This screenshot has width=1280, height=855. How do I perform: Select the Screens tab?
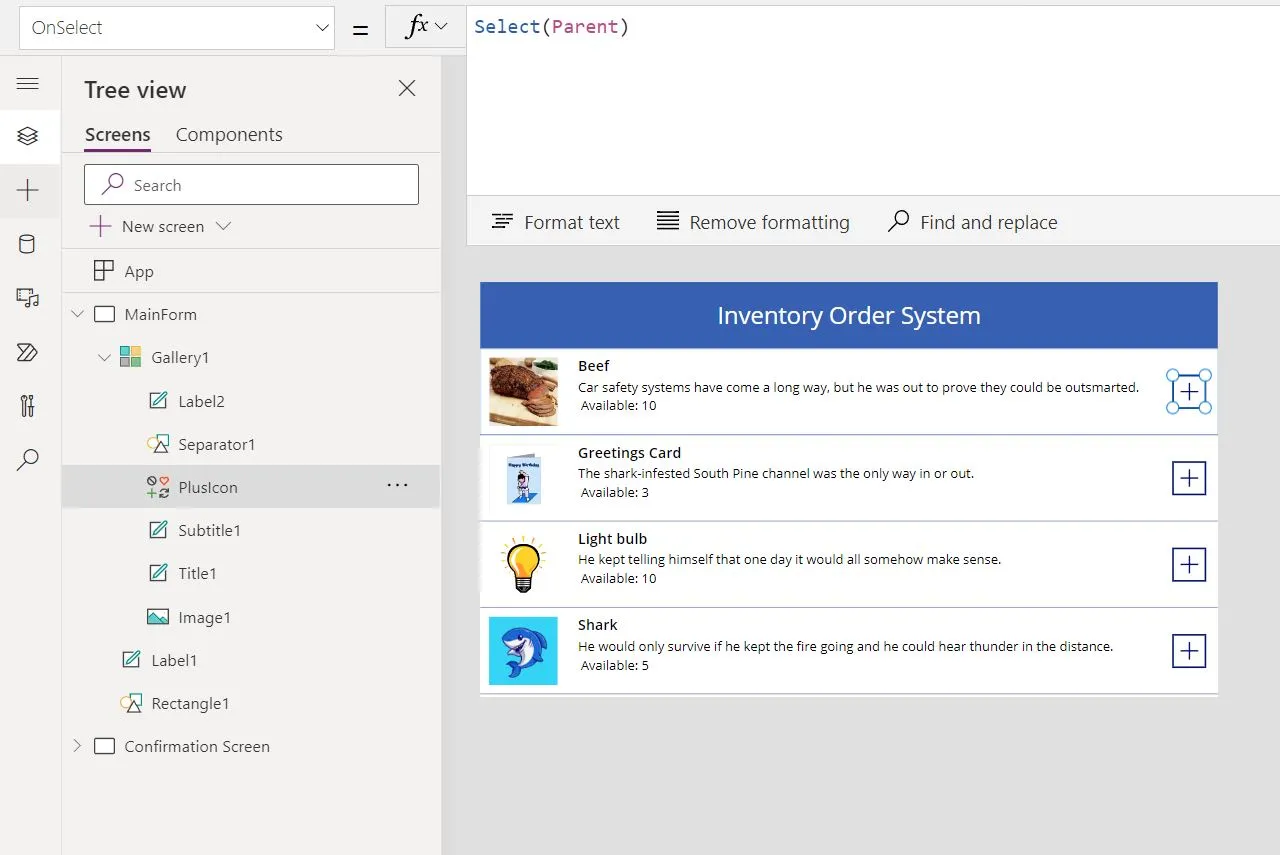click(117, 135)
